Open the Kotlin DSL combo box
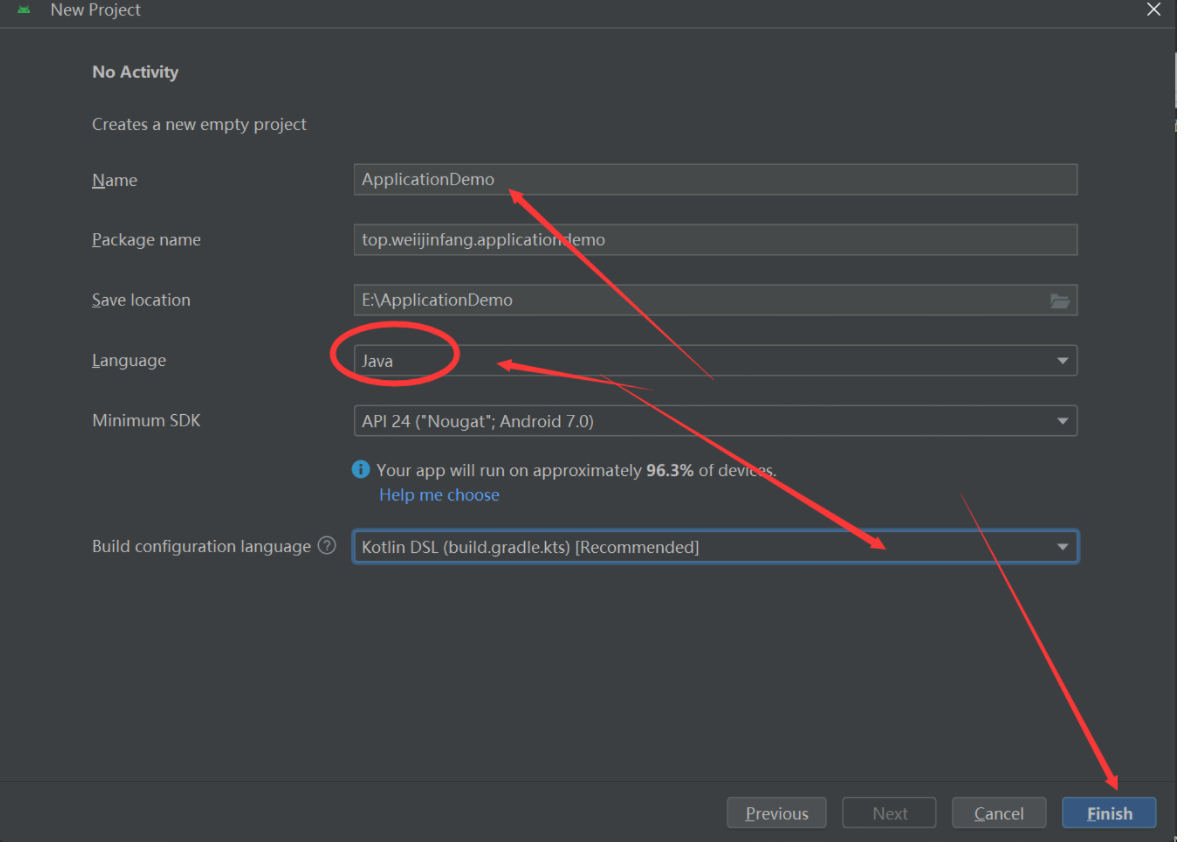1185x842 pixels. pos(715,546)
